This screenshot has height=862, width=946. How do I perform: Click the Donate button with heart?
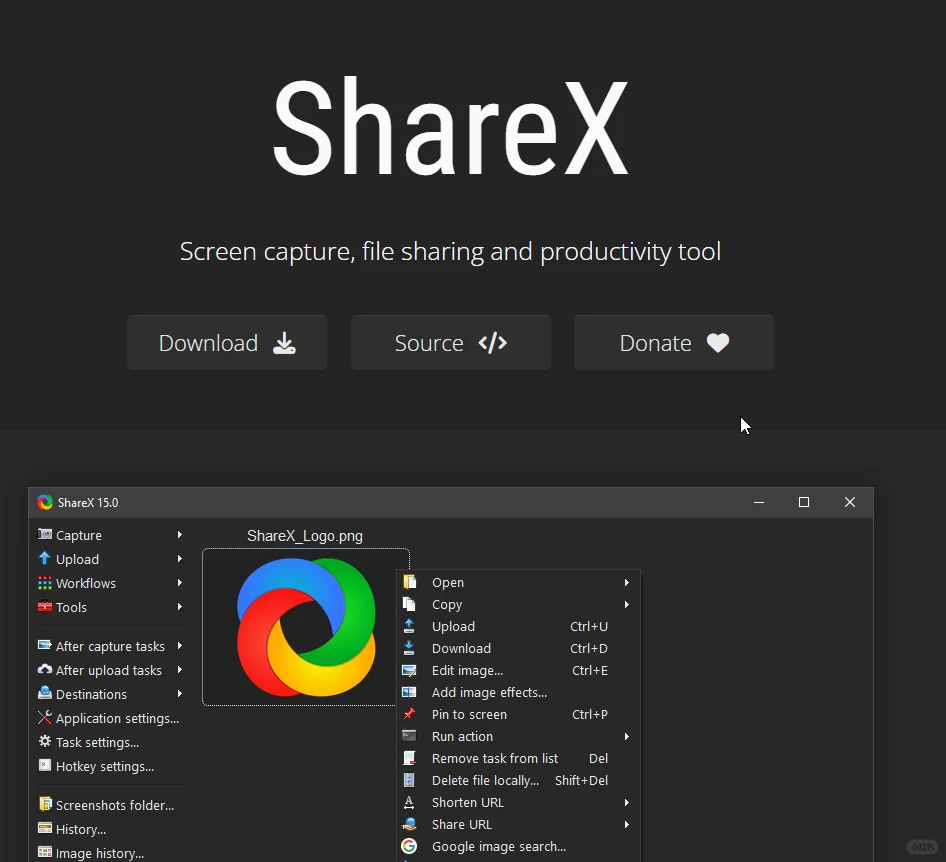674,342
